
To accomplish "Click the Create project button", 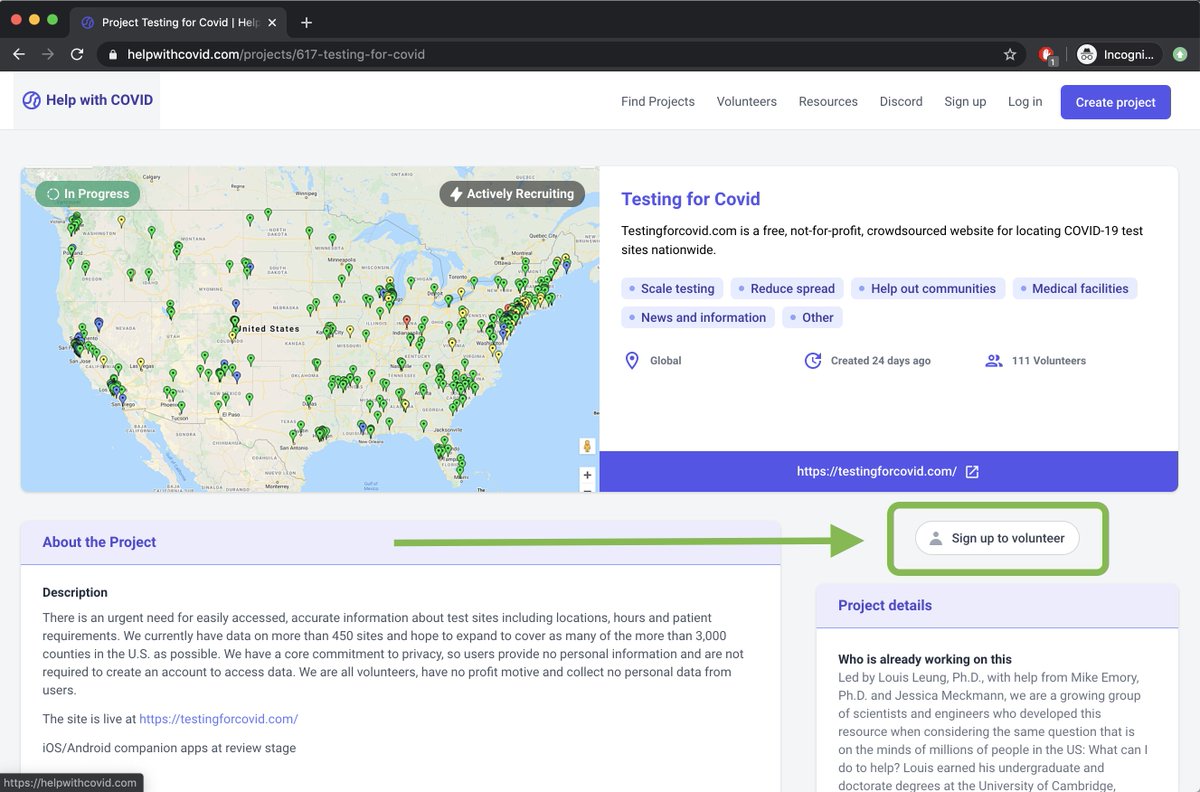I will 1116,102.
